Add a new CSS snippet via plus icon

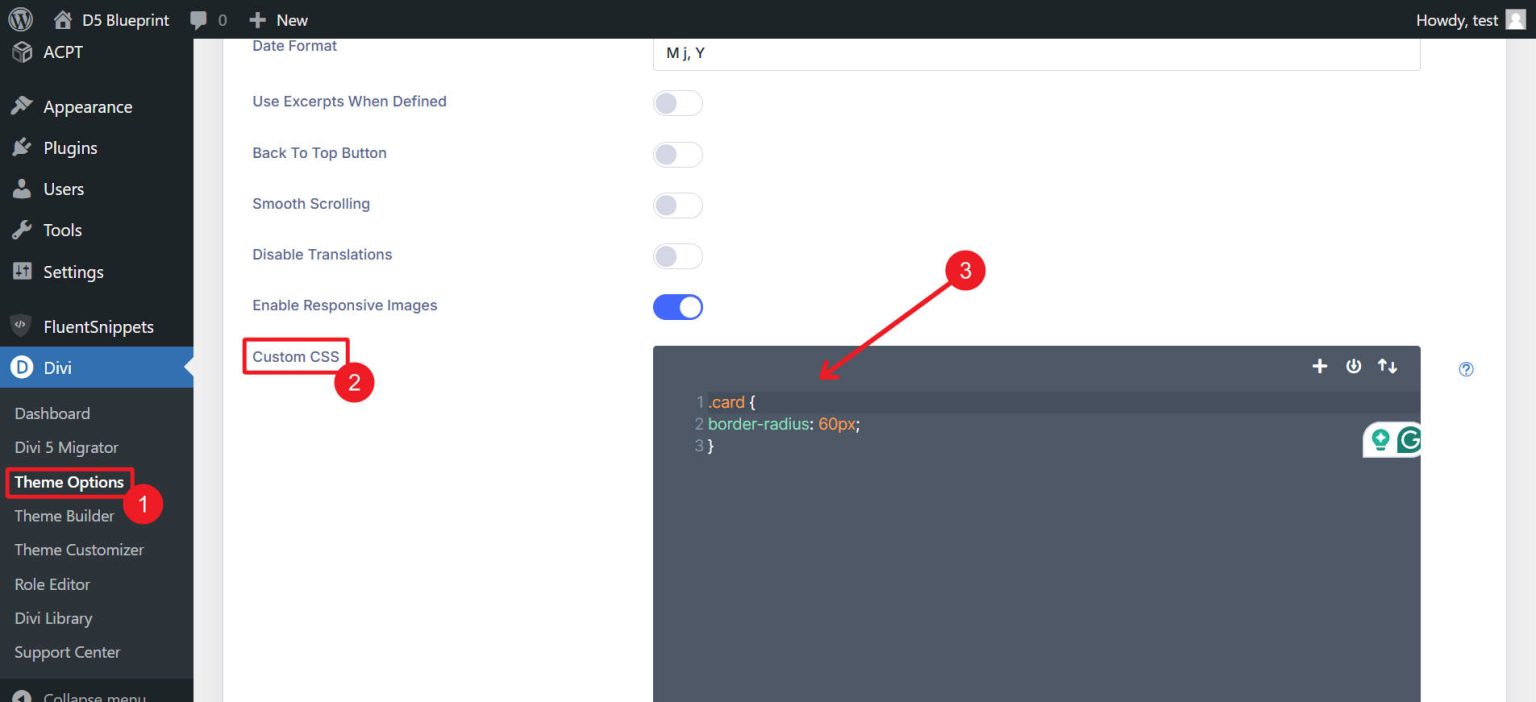tap(1319, 366)
